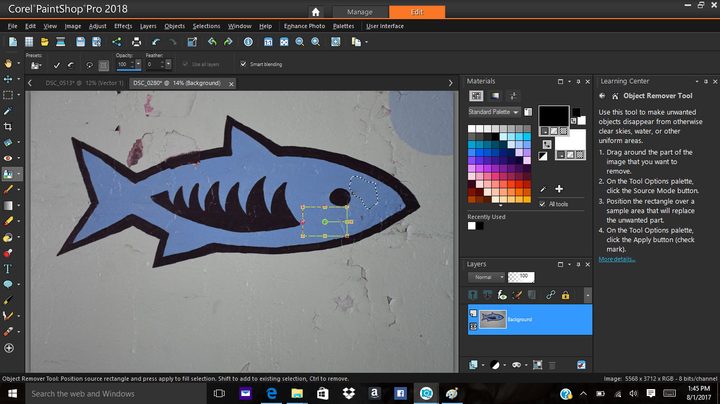
Task: Select the Dropper tool in Tools toolbar
Action: [x=8, y=111]
